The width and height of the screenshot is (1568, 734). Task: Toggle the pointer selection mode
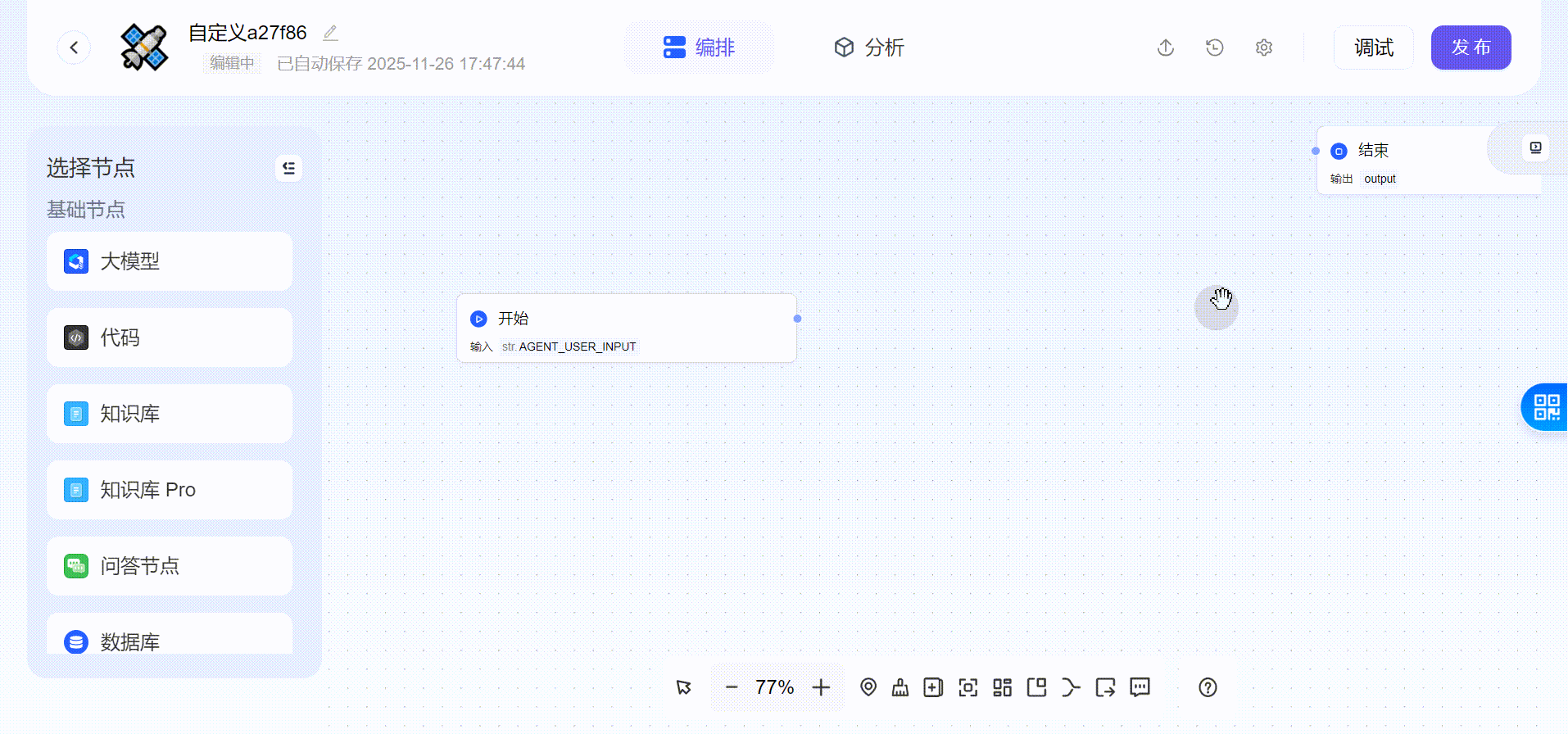pos(684,687)
